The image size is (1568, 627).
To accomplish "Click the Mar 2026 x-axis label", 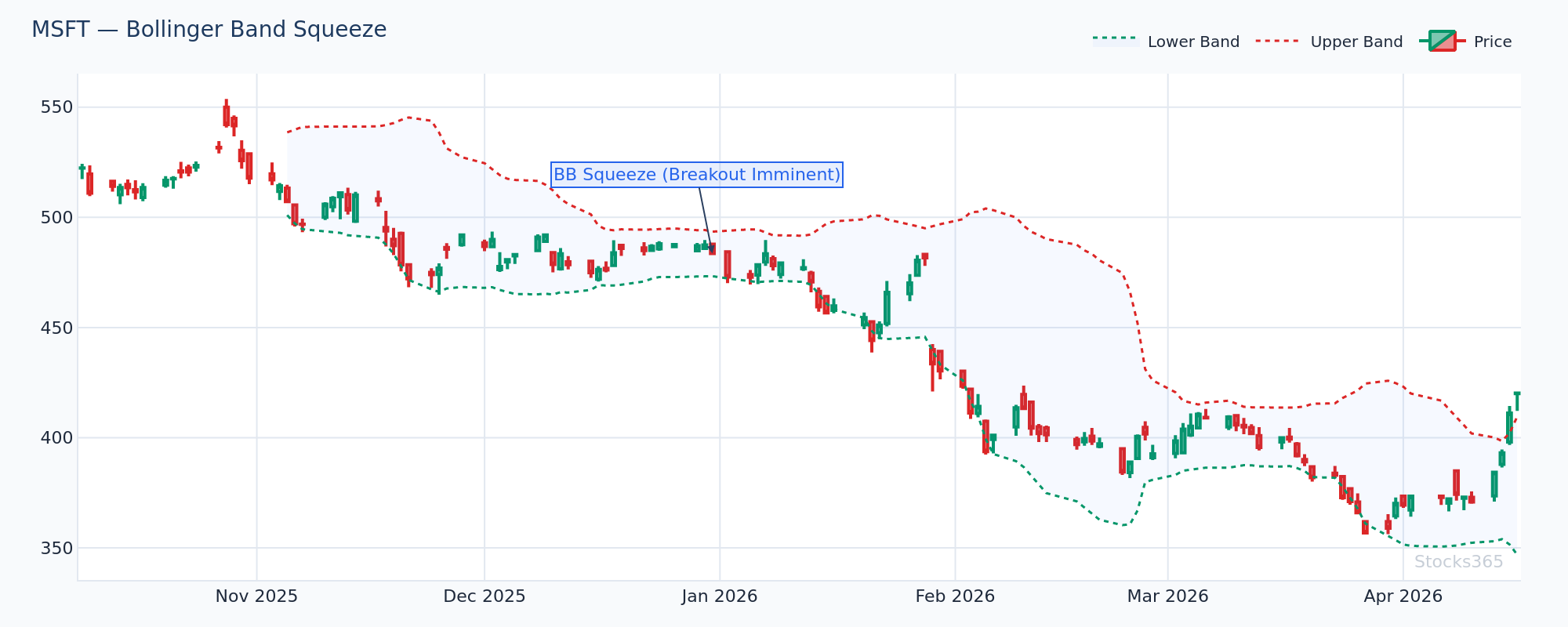I will click(1168, 596).
